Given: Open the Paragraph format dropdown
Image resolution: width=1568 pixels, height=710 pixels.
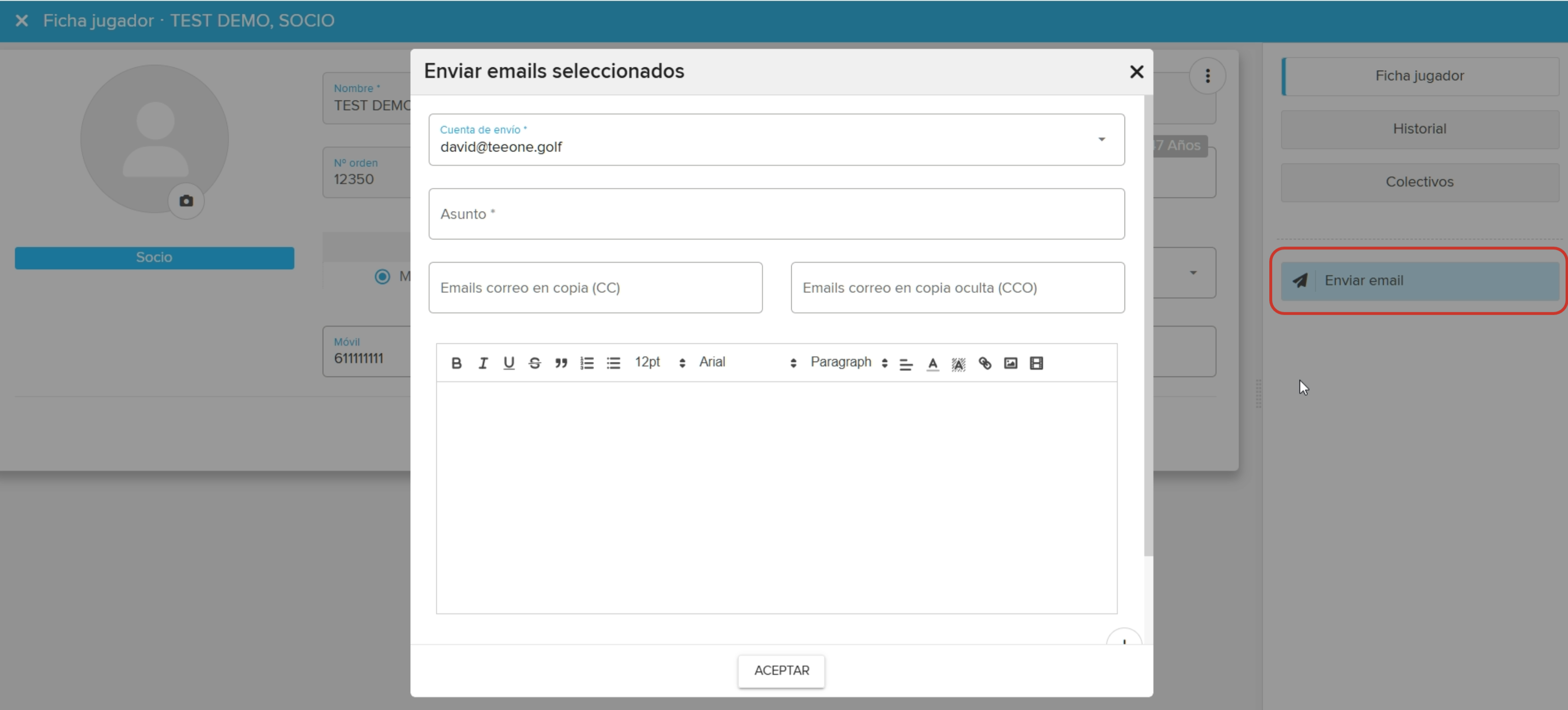Looking at the screenshot, I should click(848, 362).
